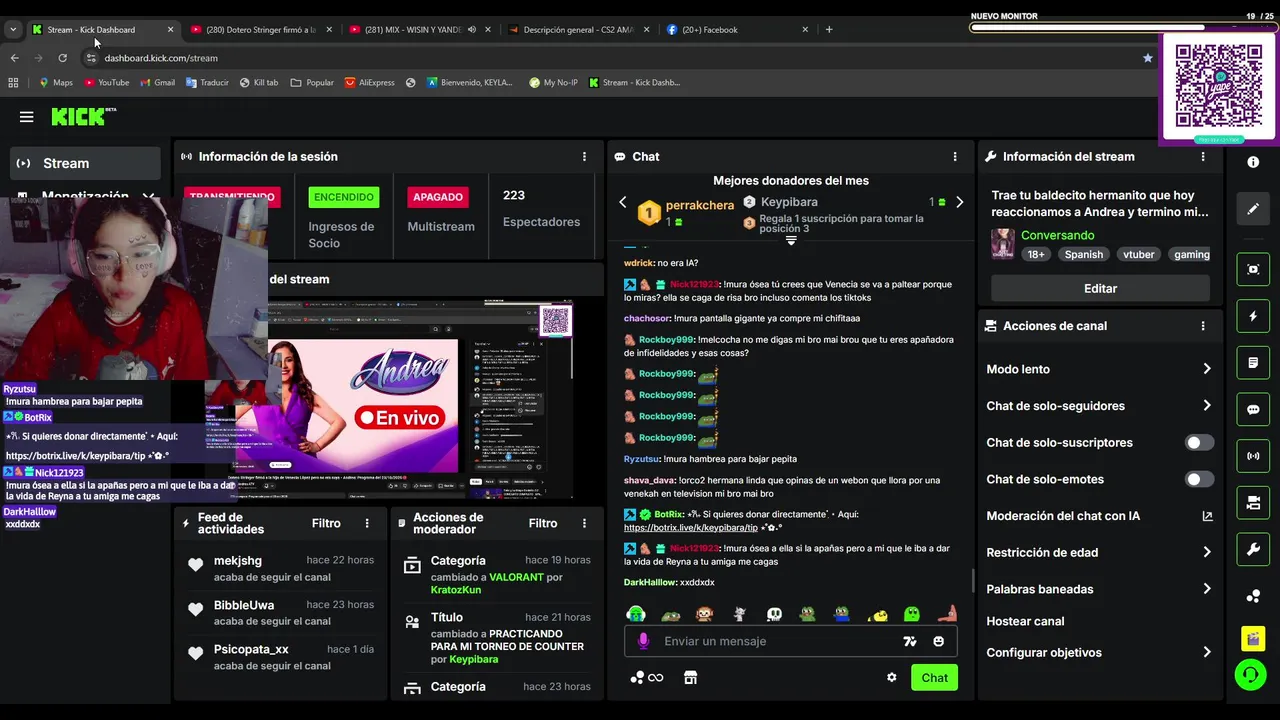Image resolution: width=1280 pixels, height=720 pixels.
Task: Click the 223 Espectadores counter
Action: tap(541, 208)
